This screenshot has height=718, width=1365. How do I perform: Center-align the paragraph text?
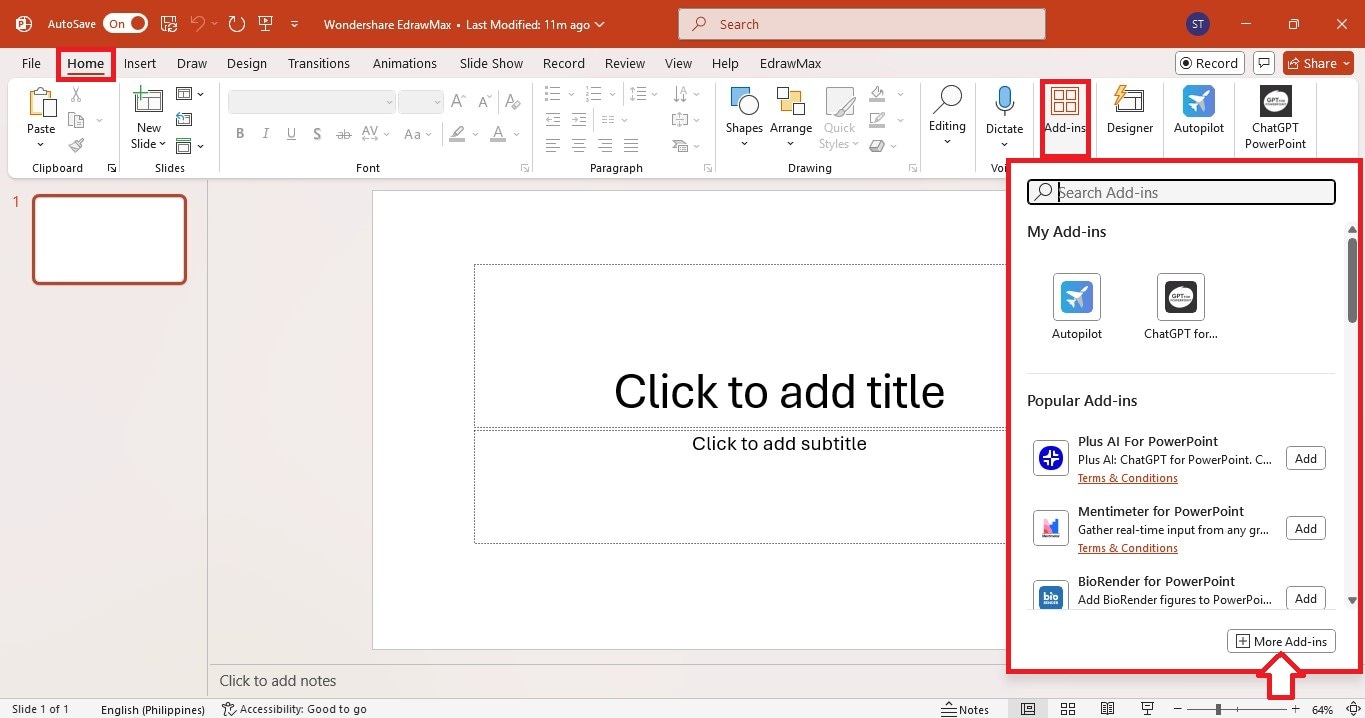pos(578,146)
